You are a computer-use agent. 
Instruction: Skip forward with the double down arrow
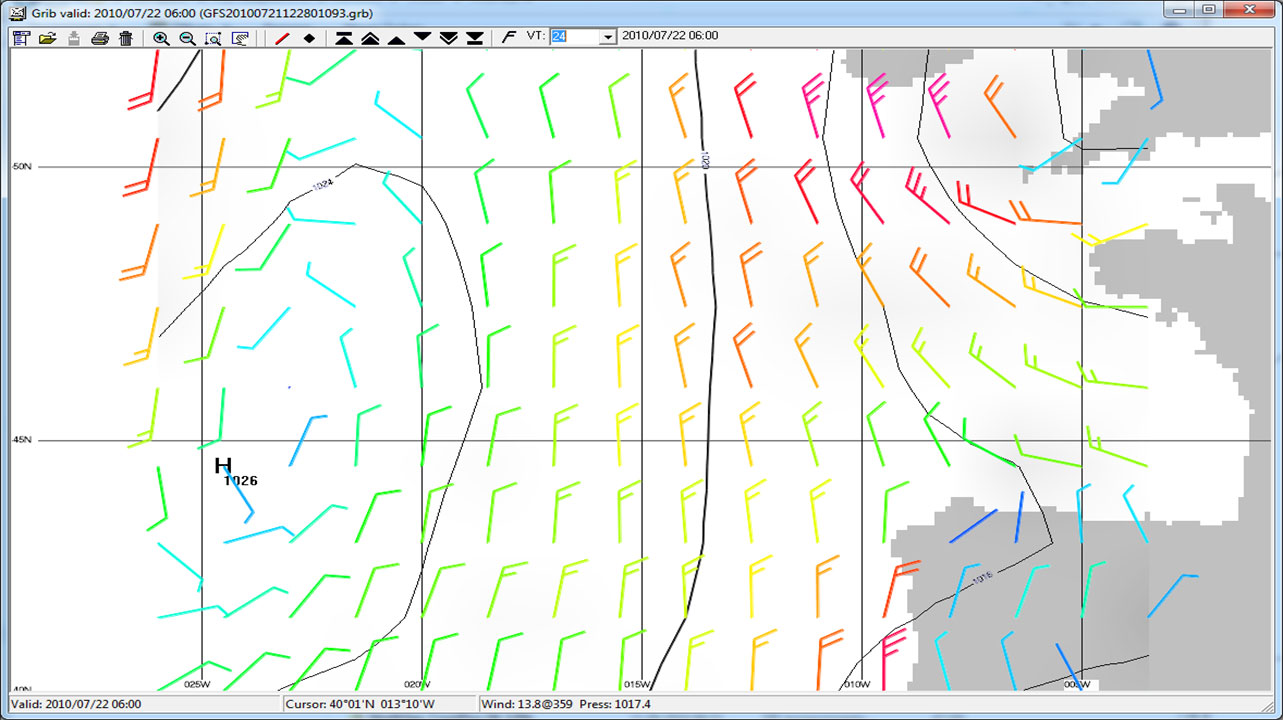(x=449, y=38)
